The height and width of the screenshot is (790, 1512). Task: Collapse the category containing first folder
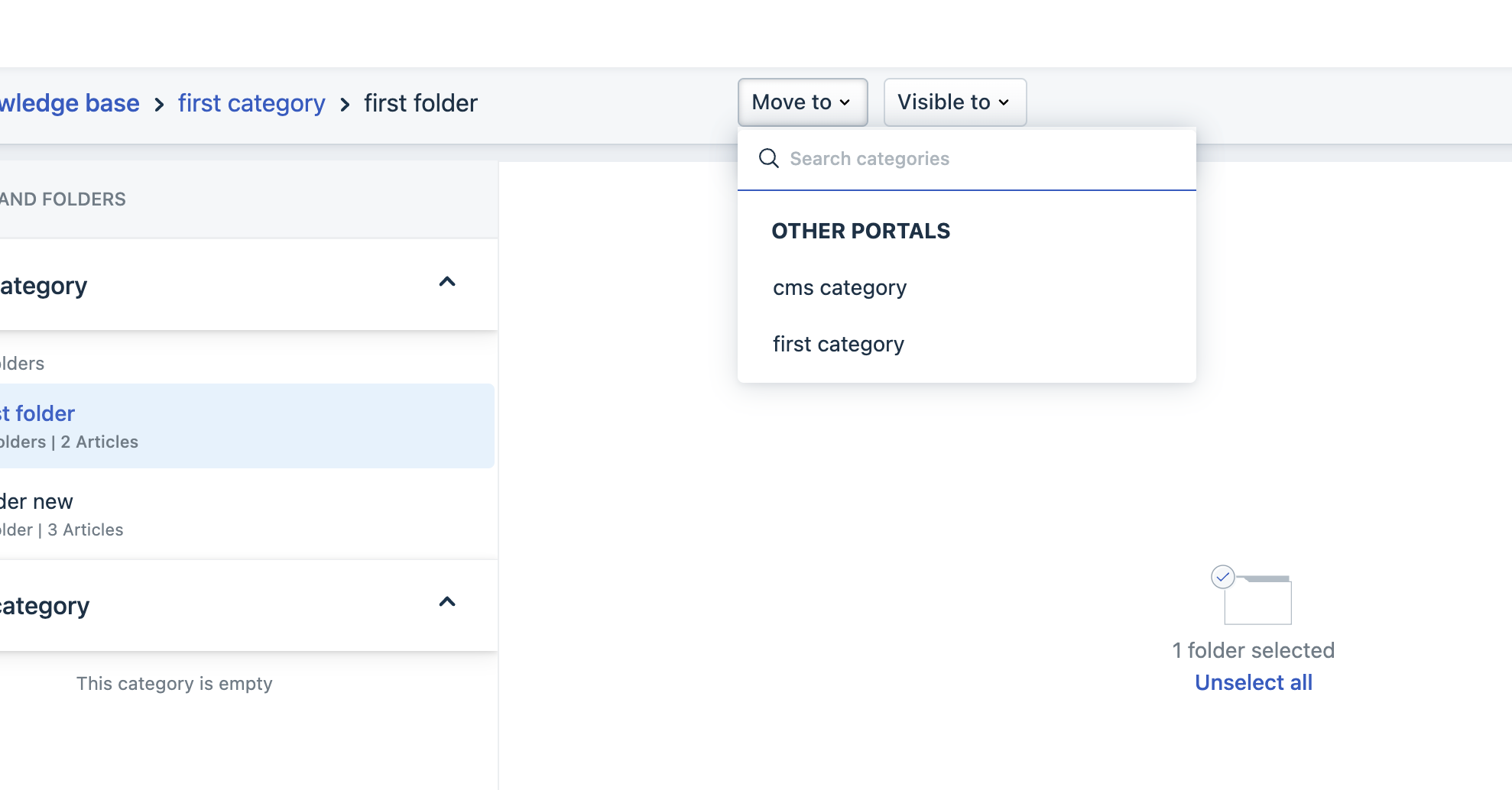(x=447, y=282)
